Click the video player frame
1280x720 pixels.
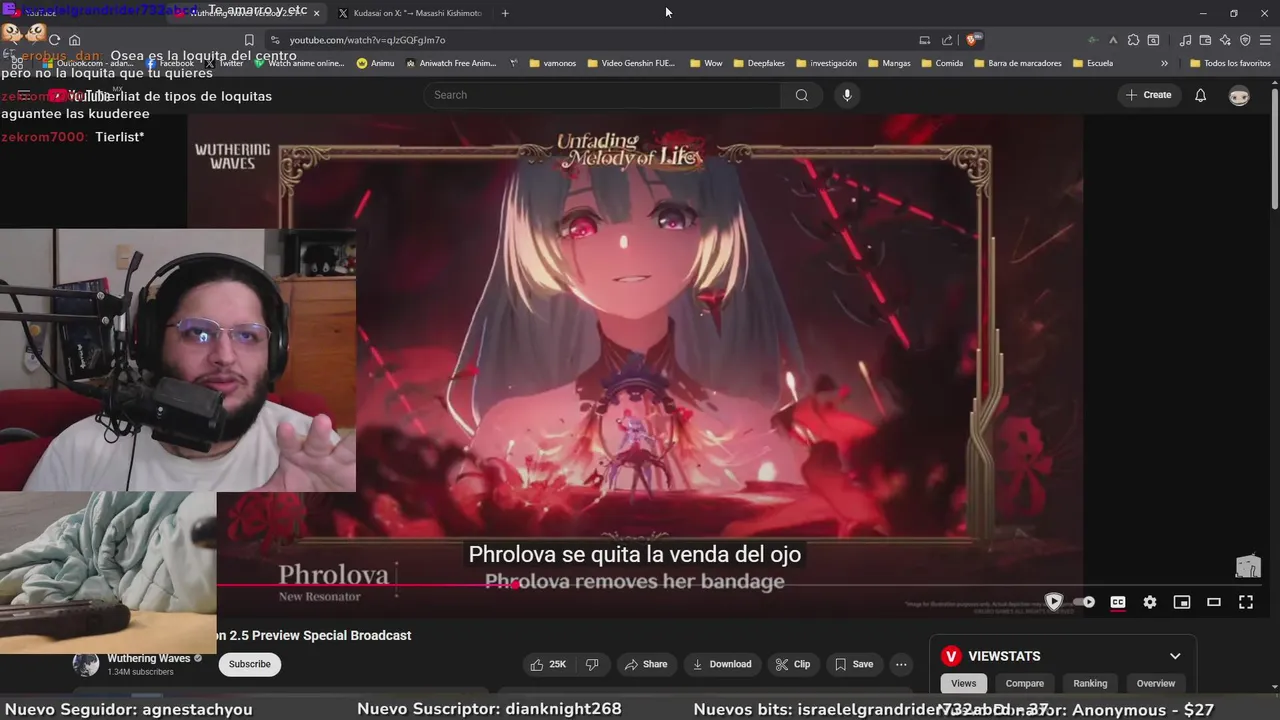(635, 365)
